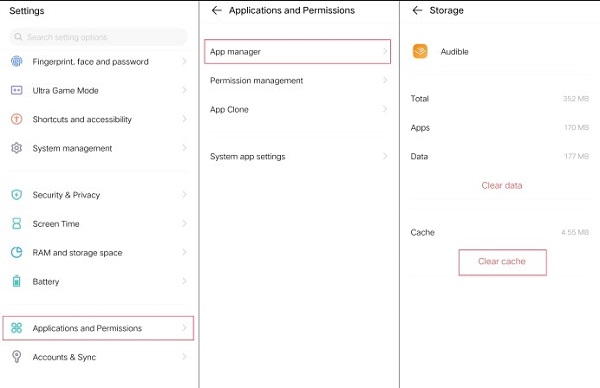The height and width of the screenshot is (388, 600).
Task: Click the Settings title
Action: (27, 11)
